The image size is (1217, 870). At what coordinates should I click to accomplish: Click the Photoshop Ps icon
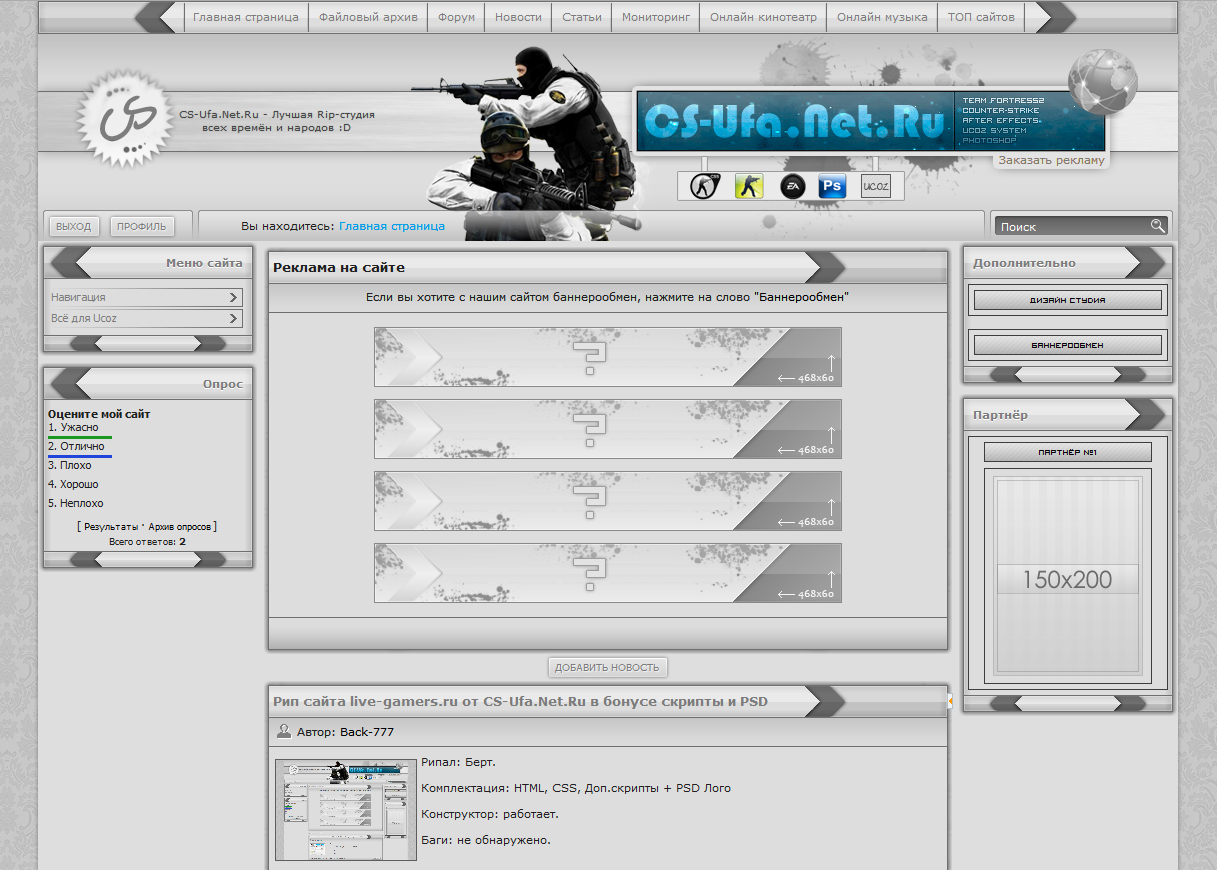coord(832,186)
